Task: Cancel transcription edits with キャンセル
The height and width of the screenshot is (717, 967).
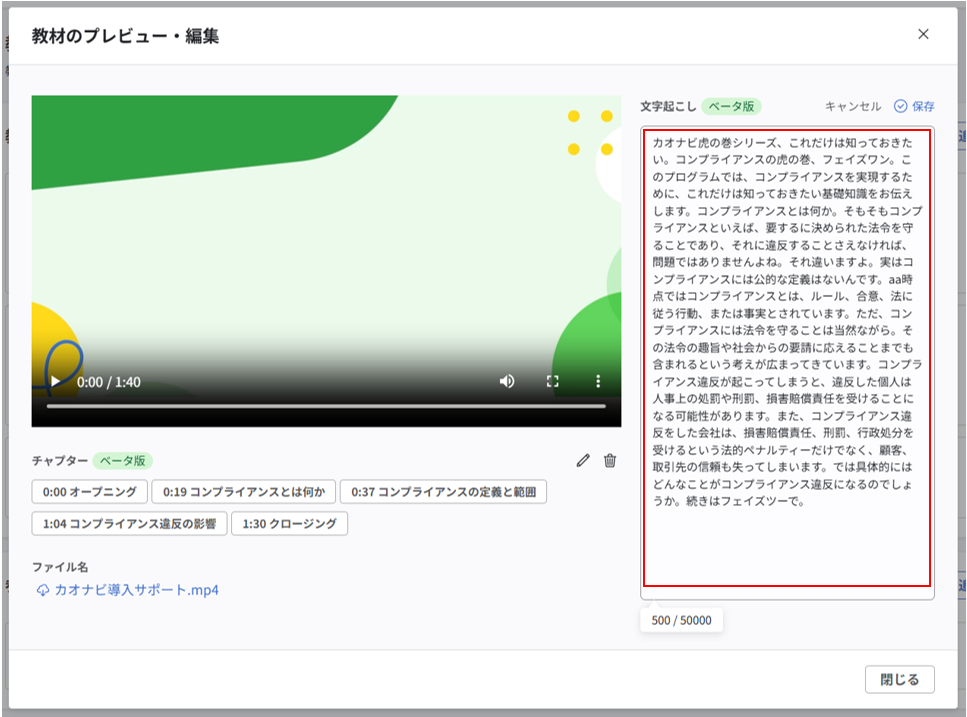Action: [856, 105]
